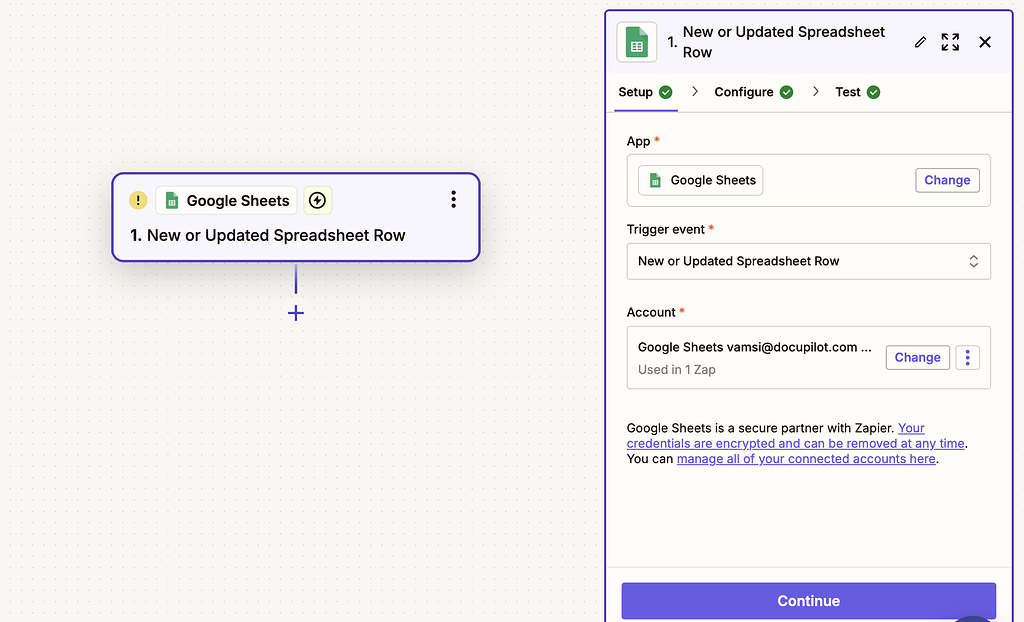
Task: Expand the step editor to fullscreen
Action: (x=949, y=42)
